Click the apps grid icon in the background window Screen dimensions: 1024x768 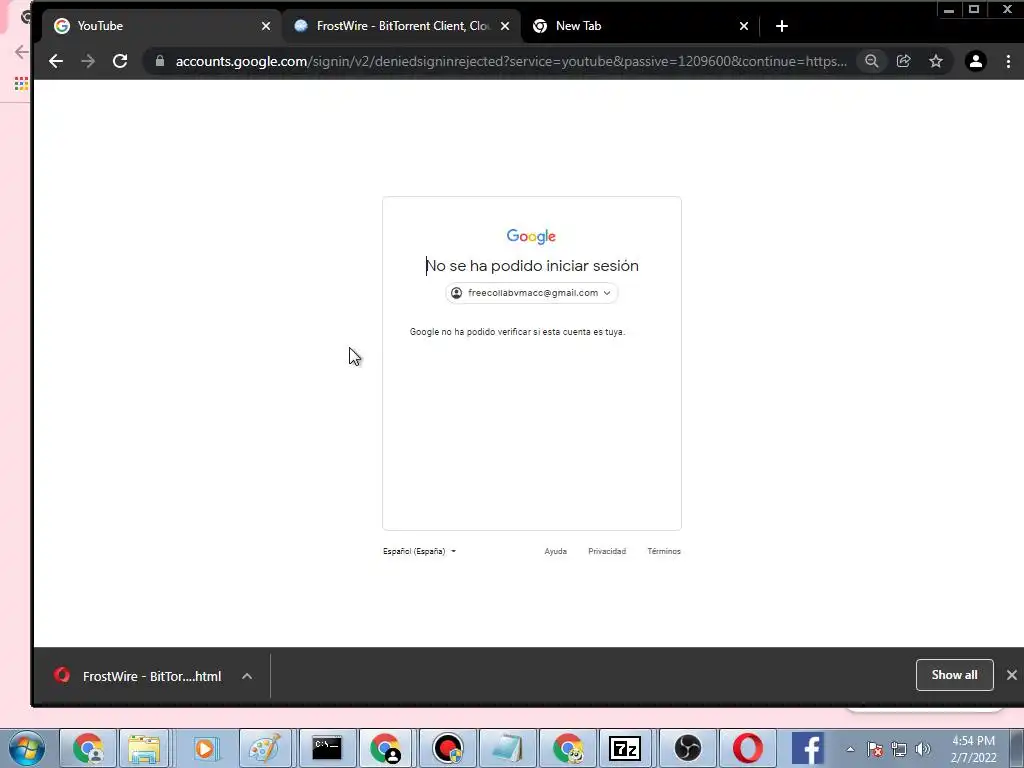21,84
